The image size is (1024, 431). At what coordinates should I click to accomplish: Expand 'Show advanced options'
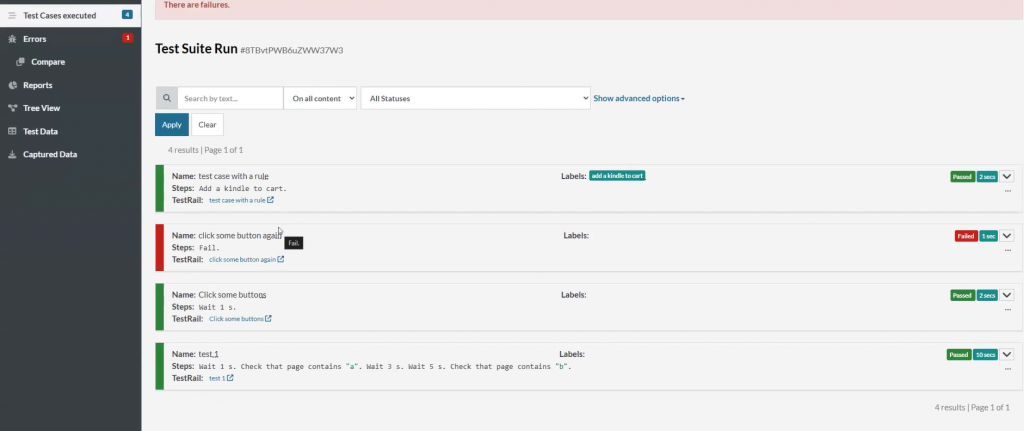(638, 98)
